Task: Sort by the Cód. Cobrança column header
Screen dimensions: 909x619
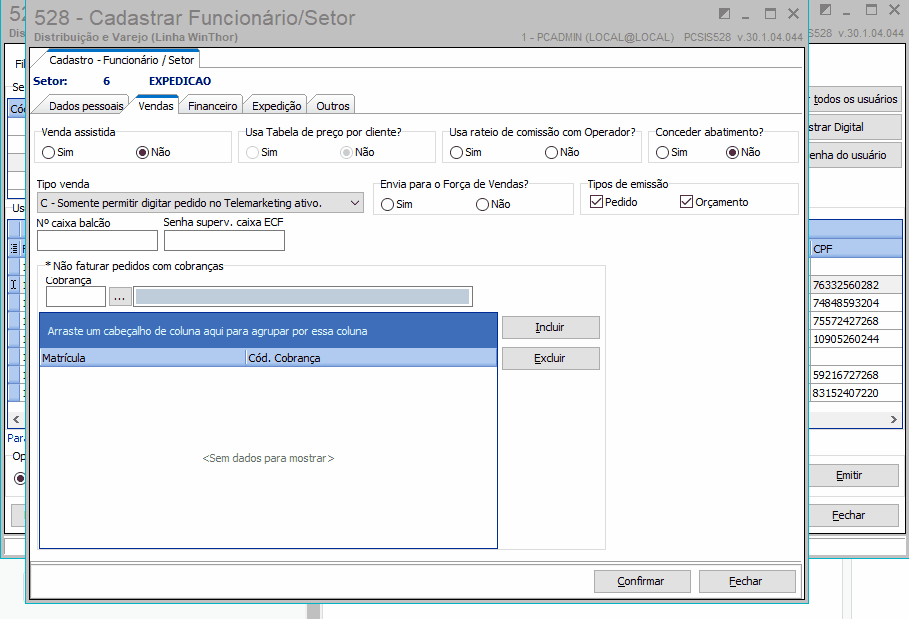Action: coord(372,358)
